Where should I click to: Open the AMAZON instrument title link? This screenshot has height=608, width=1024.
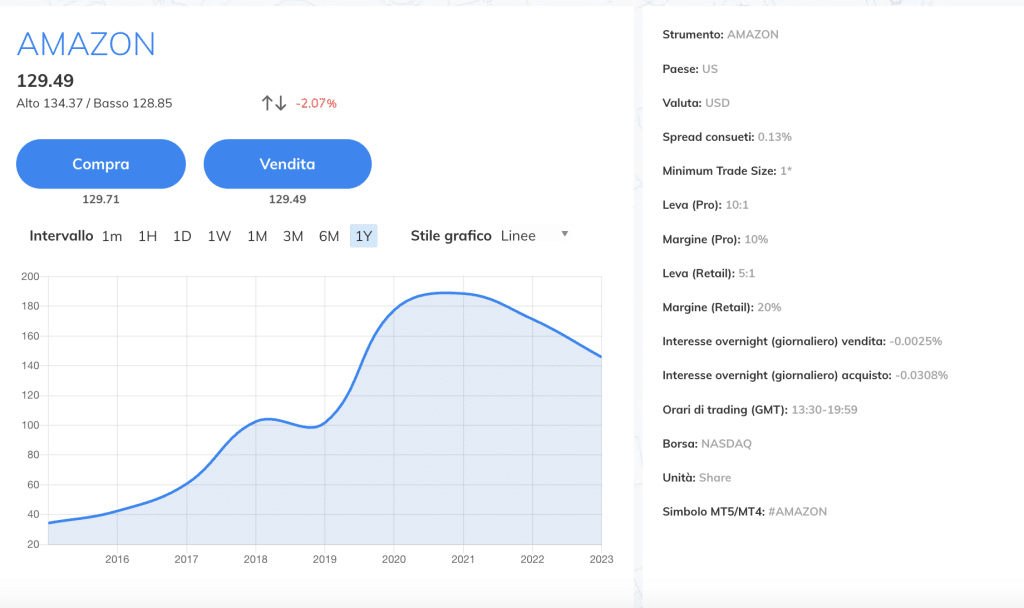click(x=85, y=43)
